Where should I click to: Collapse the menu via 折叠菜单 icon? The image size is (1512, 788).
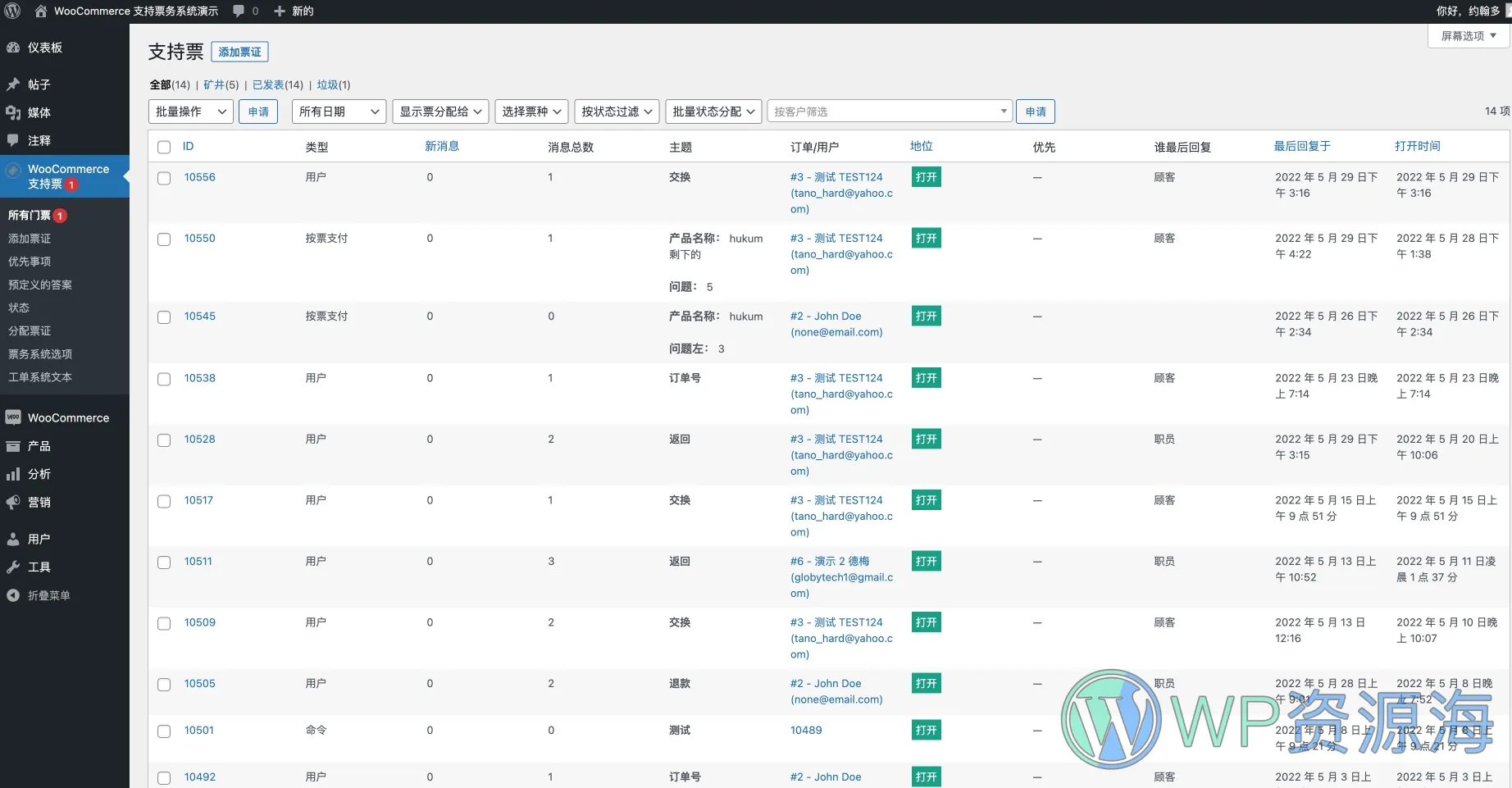coord(13,595)
